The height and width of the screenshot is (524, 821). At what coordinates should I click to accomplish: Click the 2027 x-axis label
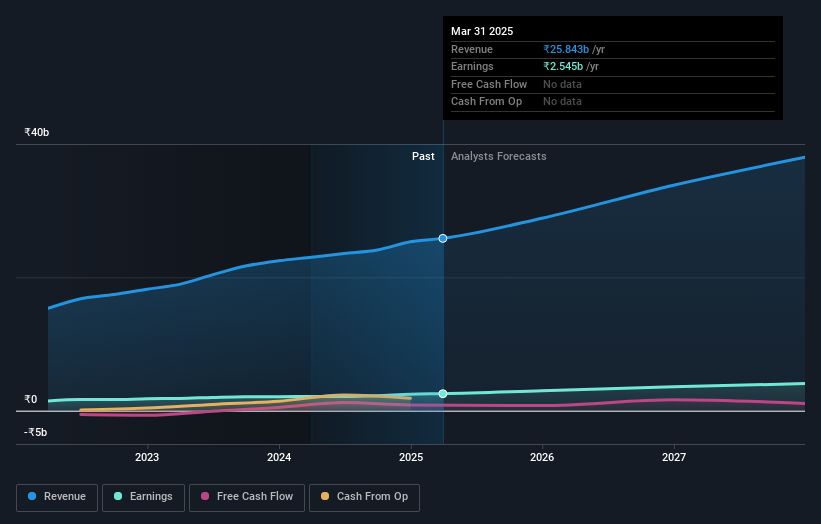(674, 457)
